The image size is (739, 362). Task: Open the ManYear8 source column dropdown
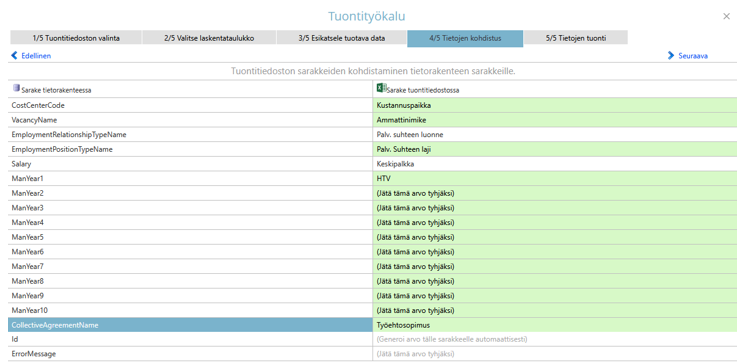[x=554, y=281]
